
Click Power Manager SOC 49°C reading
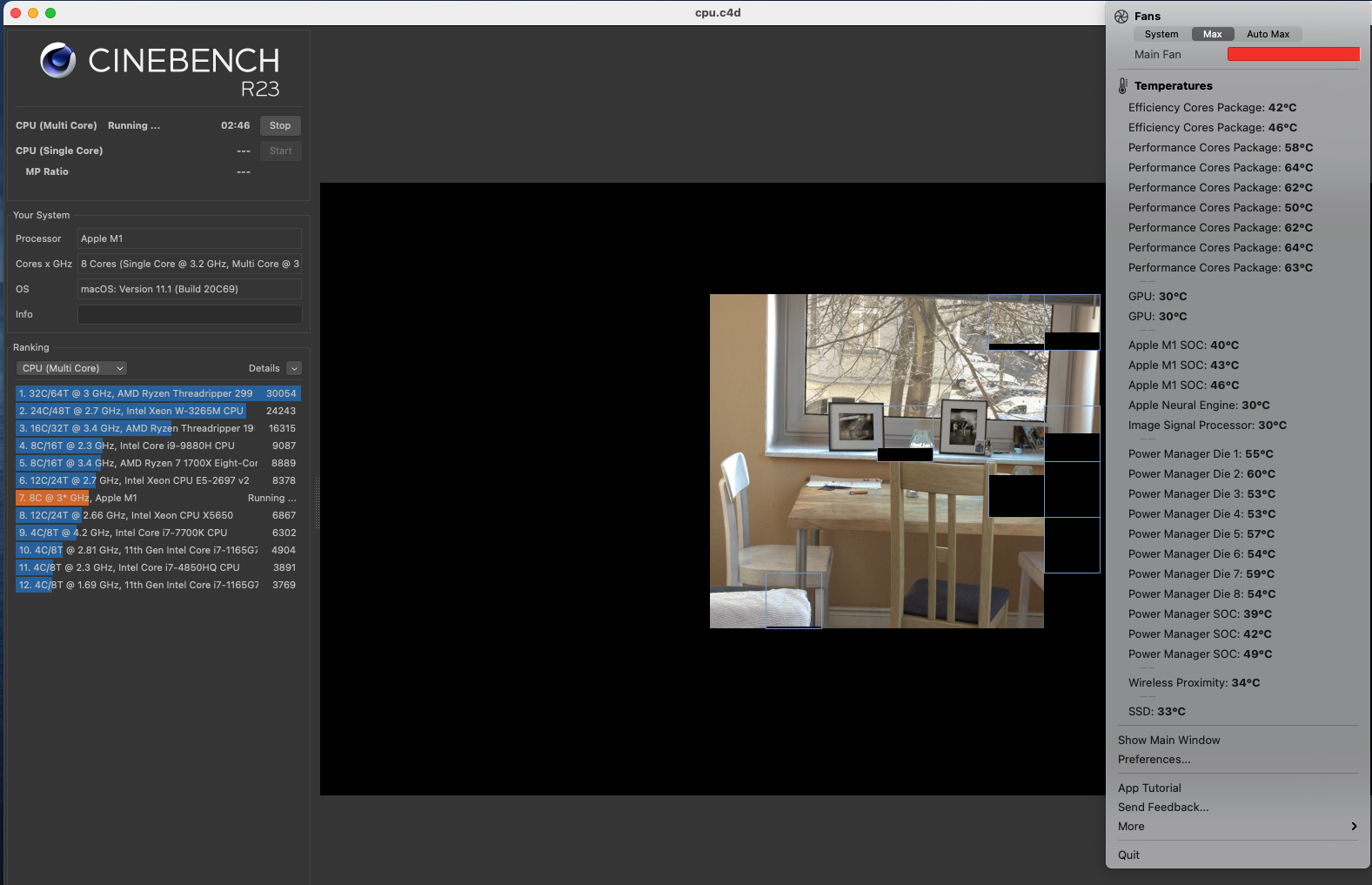pos(1200,654)
